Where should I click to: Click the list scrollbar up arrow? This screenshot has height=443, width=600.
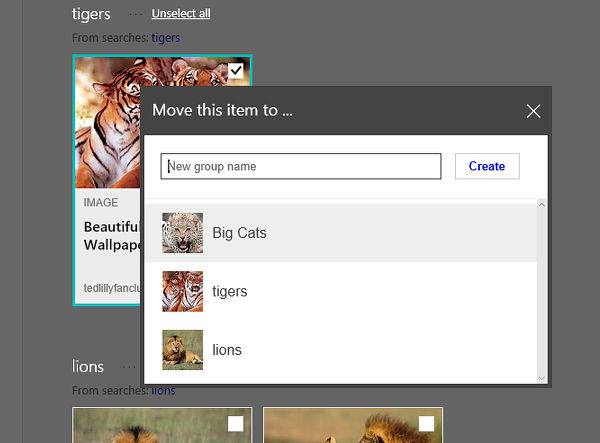[541, 205]
